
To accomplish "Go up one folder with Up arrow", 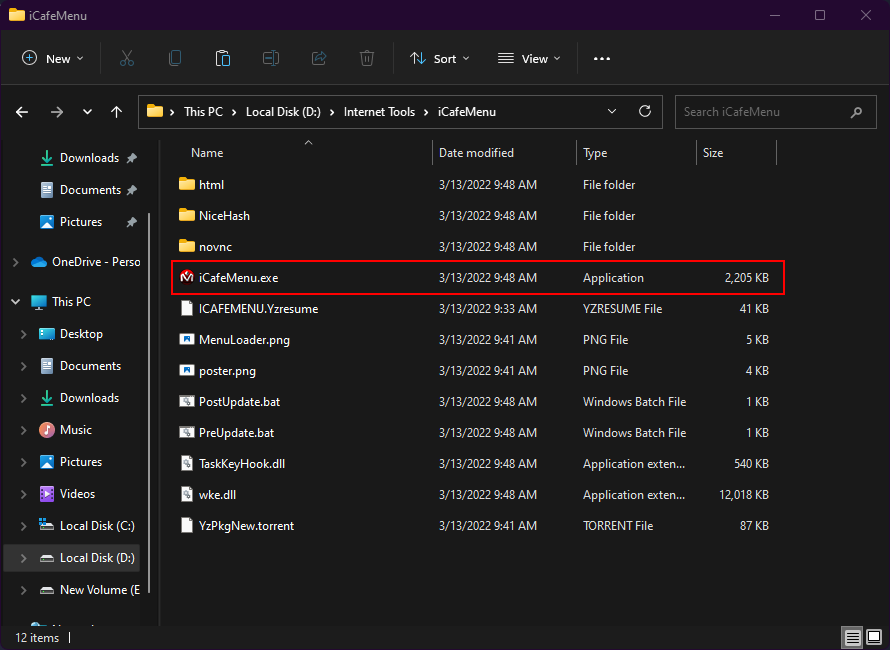I will (117, 112).
